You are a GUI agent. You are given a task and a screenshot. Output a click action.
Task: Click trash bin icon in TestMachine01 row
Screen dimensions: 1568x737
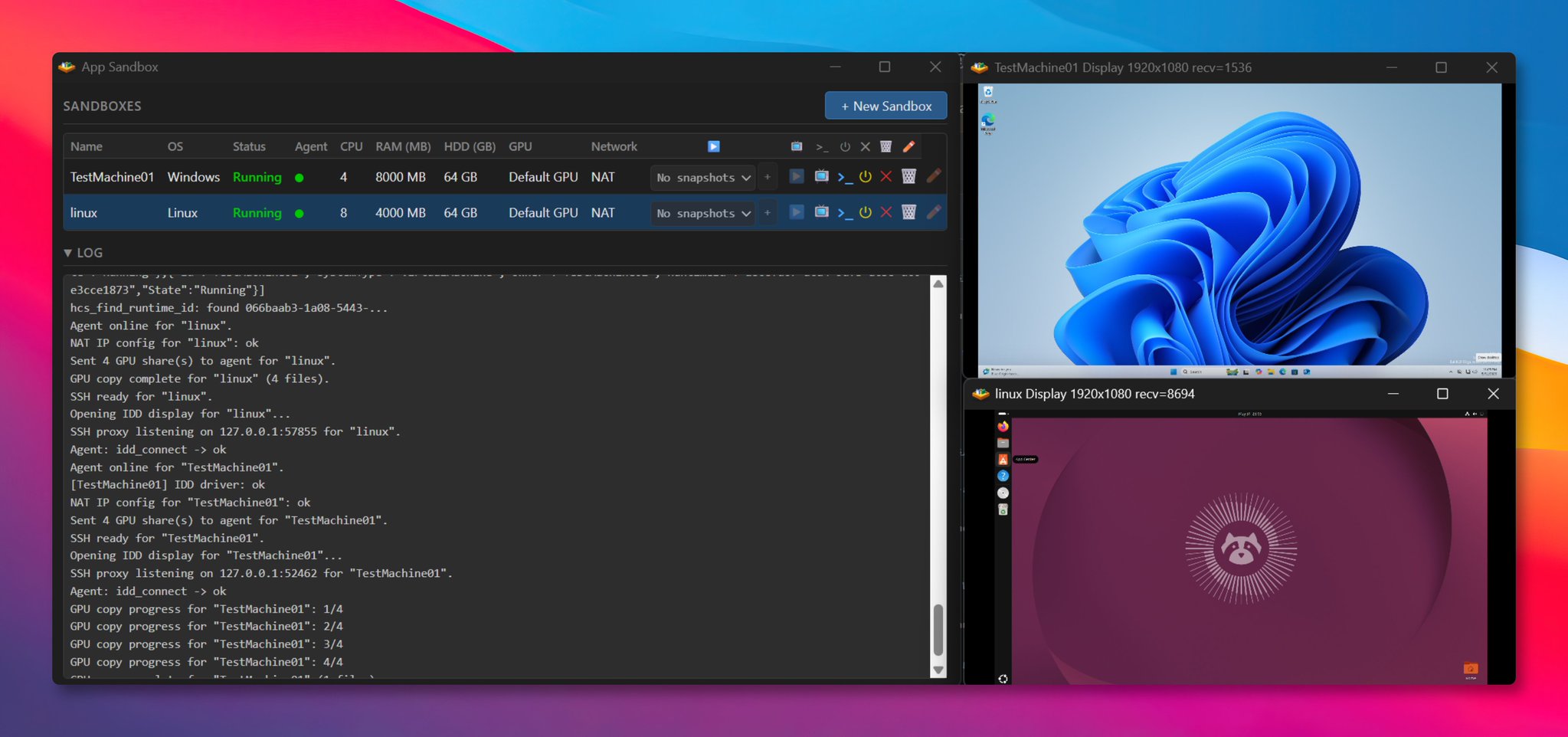[x=909, y=177]
